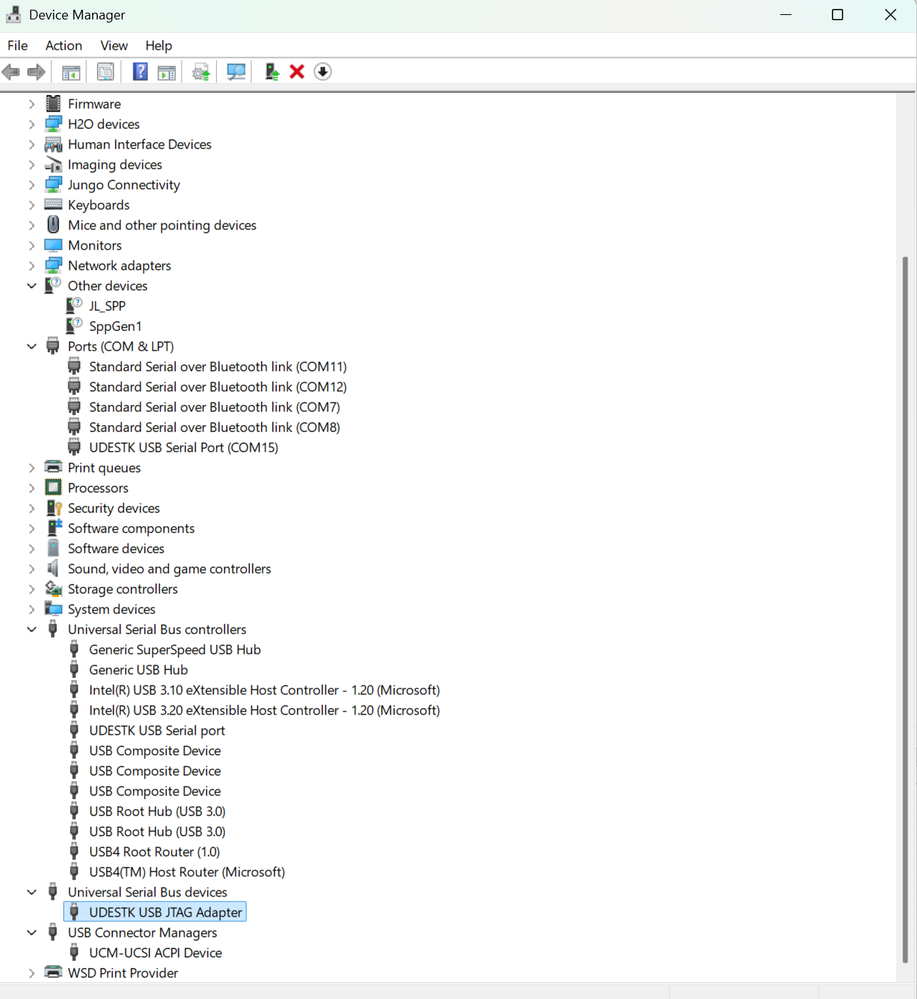Click the Disable device toolbar icon
The height and width of the screenshot is (999, 917).
322,71
